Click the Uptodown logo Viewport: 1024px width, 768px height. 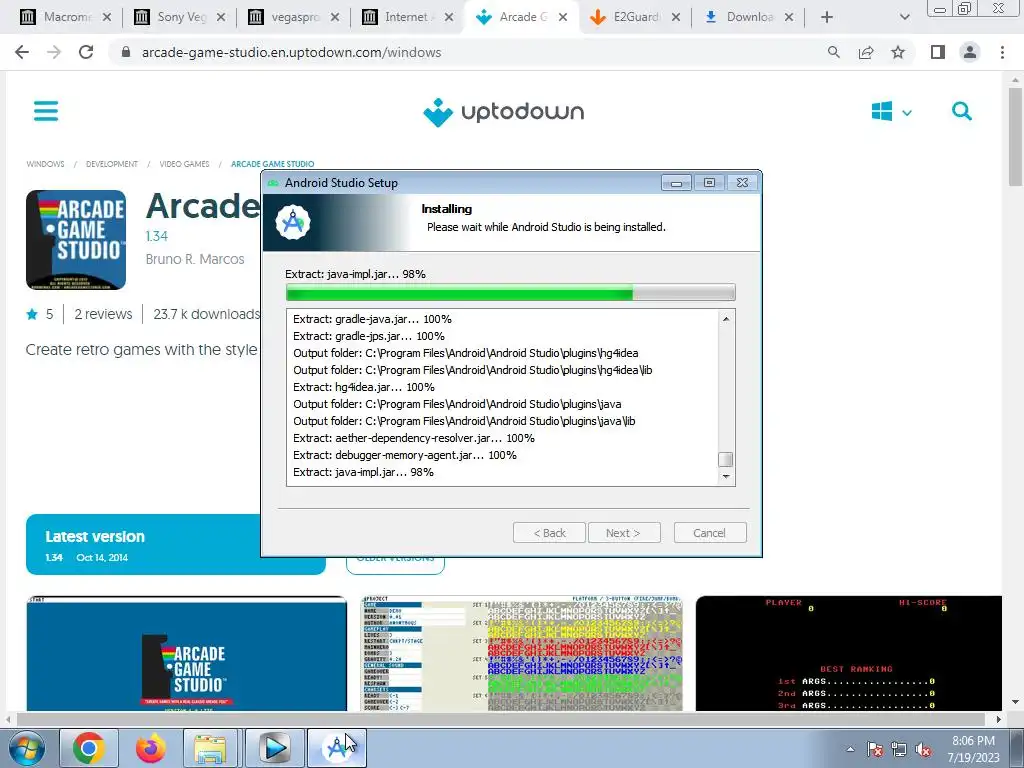tap(504, 112)
